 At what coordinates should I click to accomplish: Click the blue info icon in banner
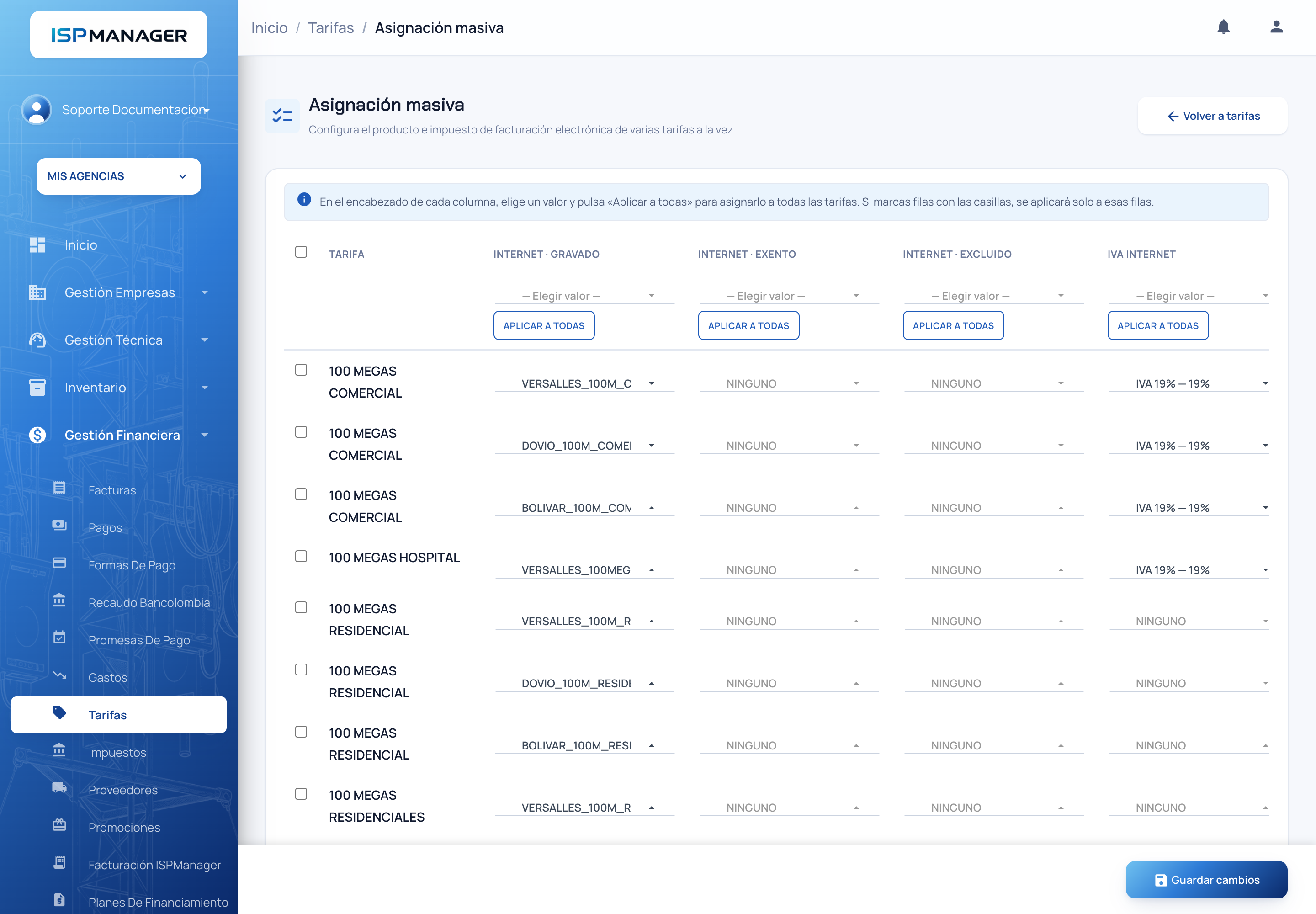coord(304,199)
